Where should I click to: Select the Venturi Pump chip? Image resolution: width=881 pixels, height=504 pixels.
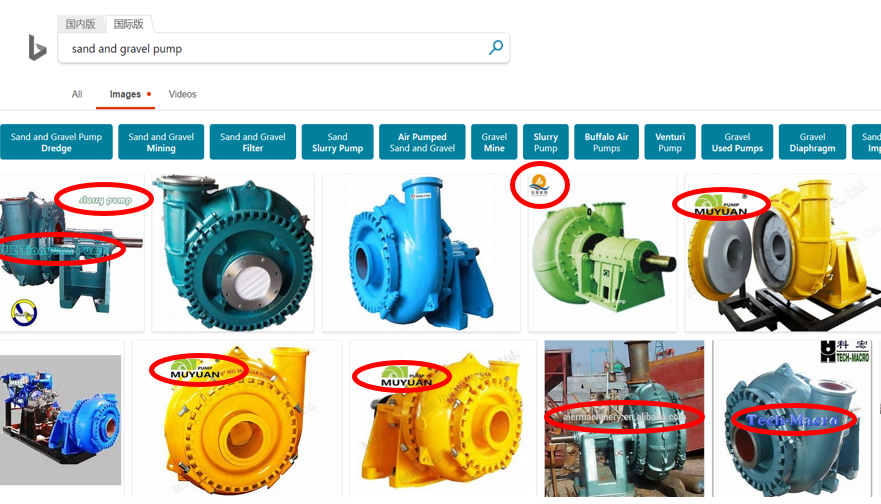(670, 142)
